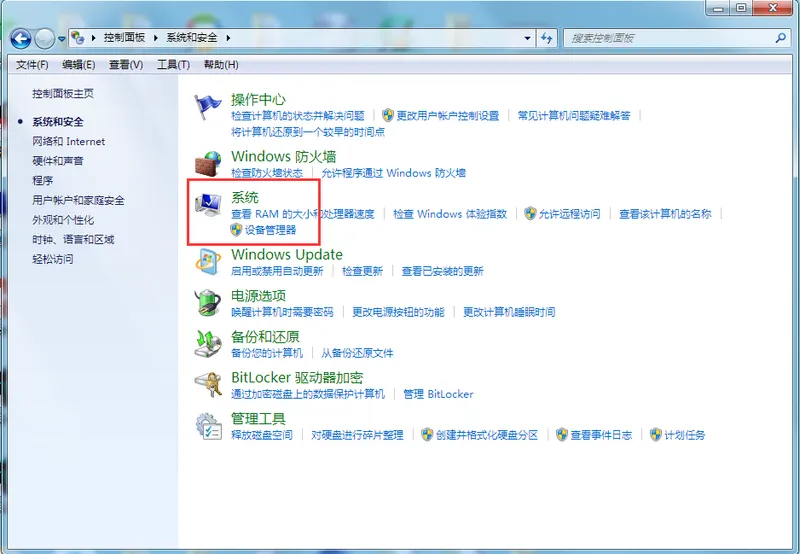This screenshot has height=554, width=800.
Task: Open the 文件(F) menu
Action: [x=32, y=65]
